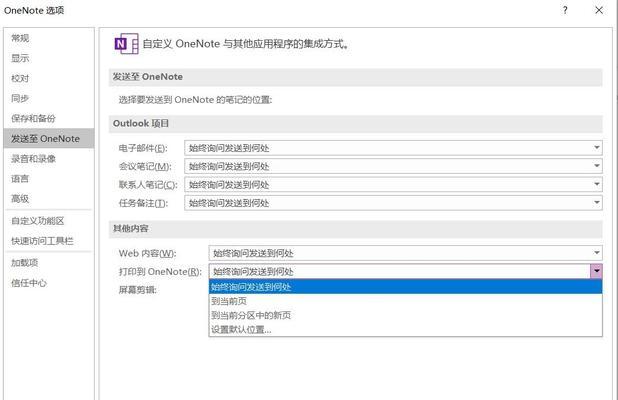618x400 pixels.
Task: Select highlighted 始终询问发送到何处 list entry
Action: (x=405, y=287)
